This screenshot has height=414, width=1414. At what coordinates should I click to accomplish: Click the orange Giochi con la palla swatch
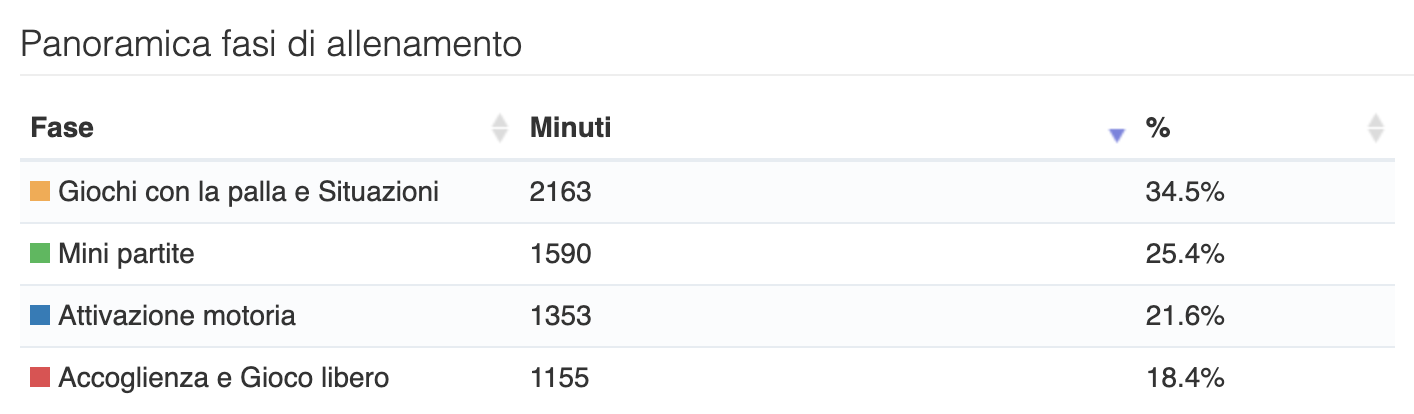click(x=40, y=192)
